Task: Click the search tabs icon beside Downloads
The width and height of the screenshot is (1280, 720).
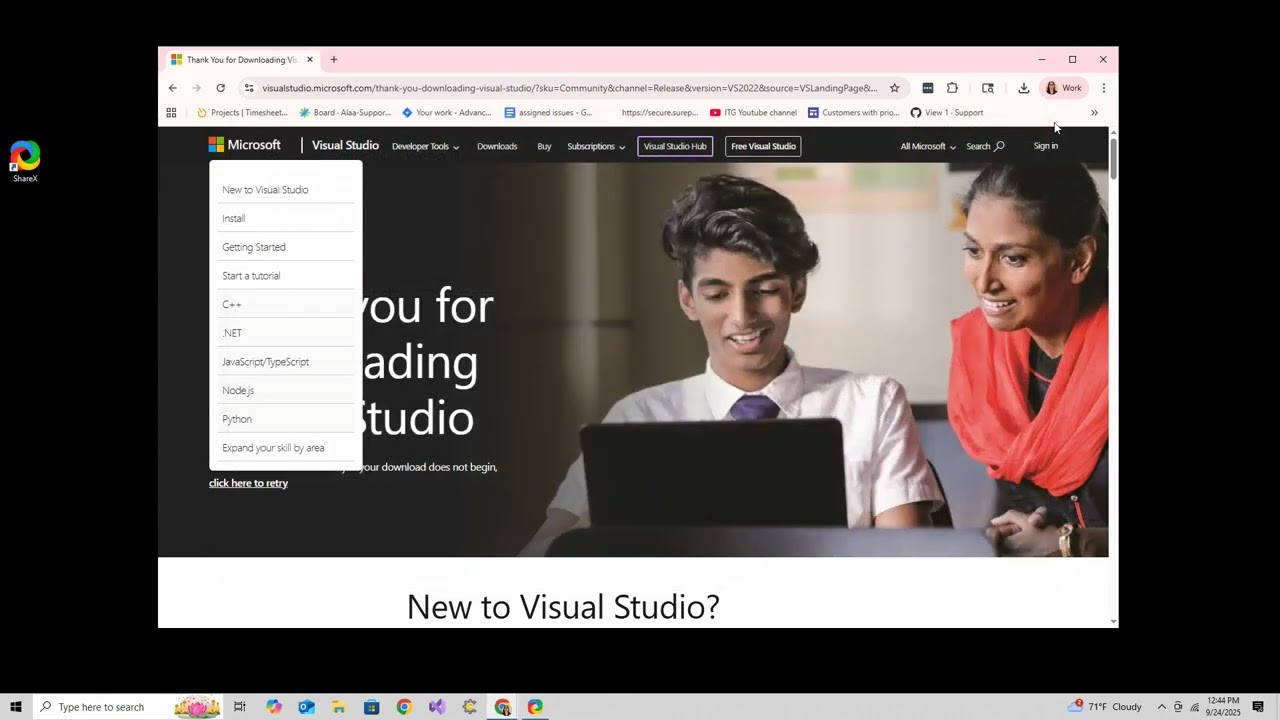Action: [988, 88]
